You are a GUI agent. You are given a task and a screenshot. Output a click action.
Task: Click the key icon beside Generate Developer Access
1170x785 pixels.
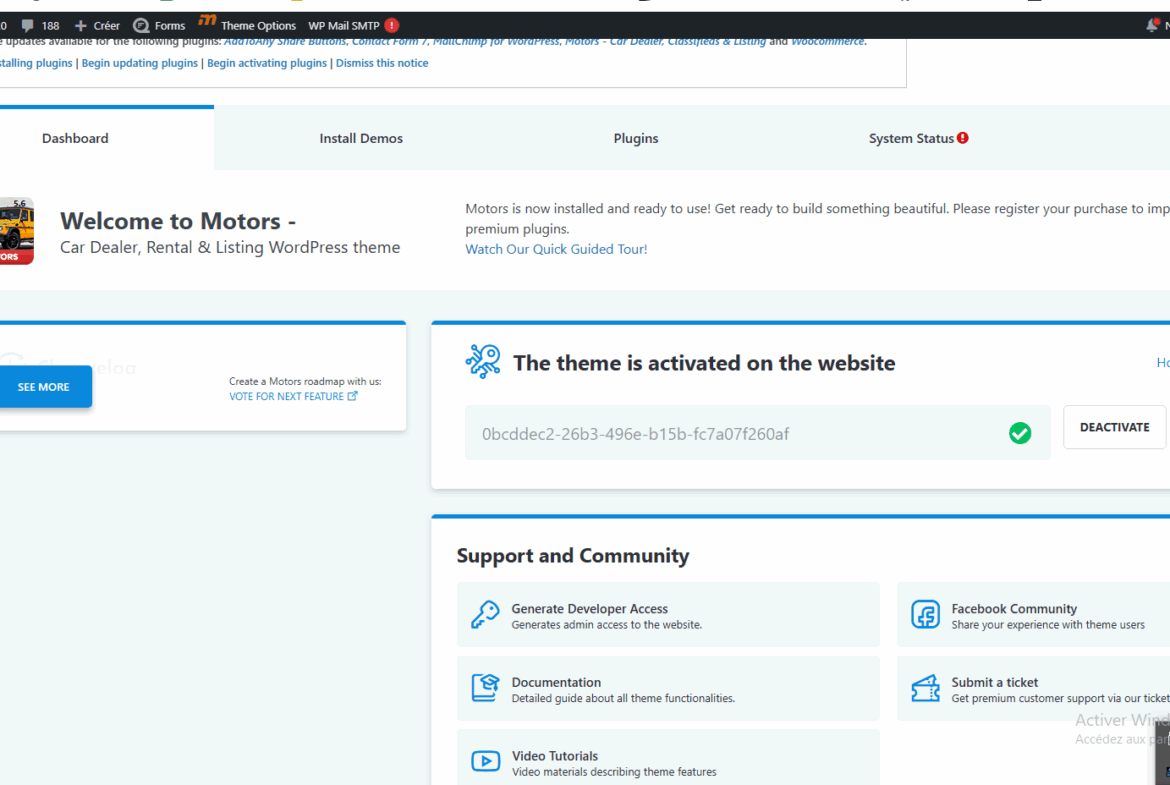coord(485,615)
